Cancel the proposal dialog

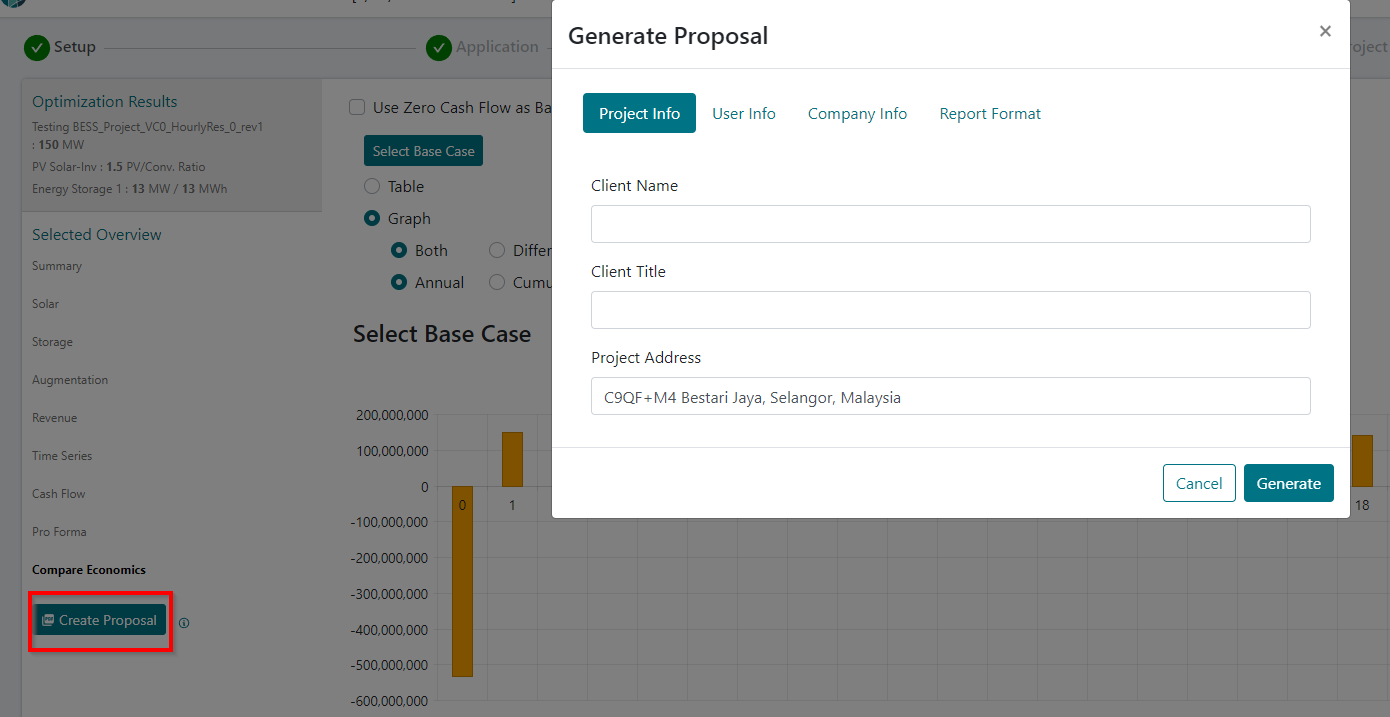point(1199,483)
